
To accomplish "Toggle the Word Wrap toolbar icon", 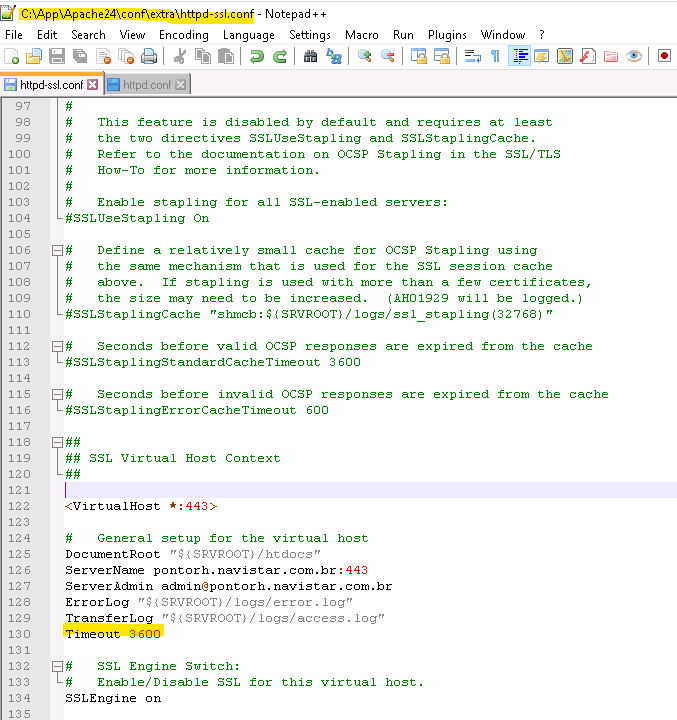I will pyautogui.click(x=473, y=56).
